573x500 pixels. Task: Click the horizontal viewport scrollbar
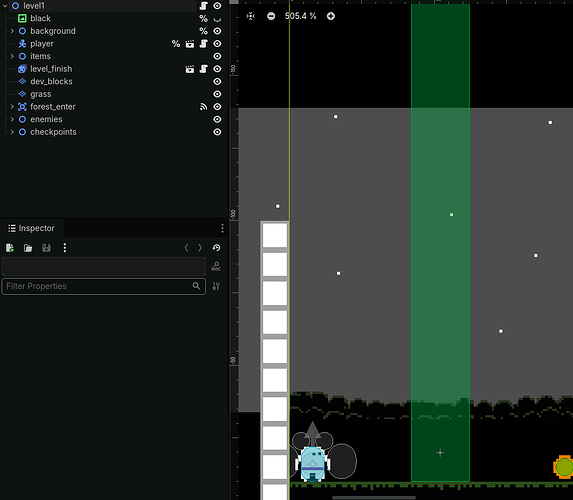tap(374, 497)
